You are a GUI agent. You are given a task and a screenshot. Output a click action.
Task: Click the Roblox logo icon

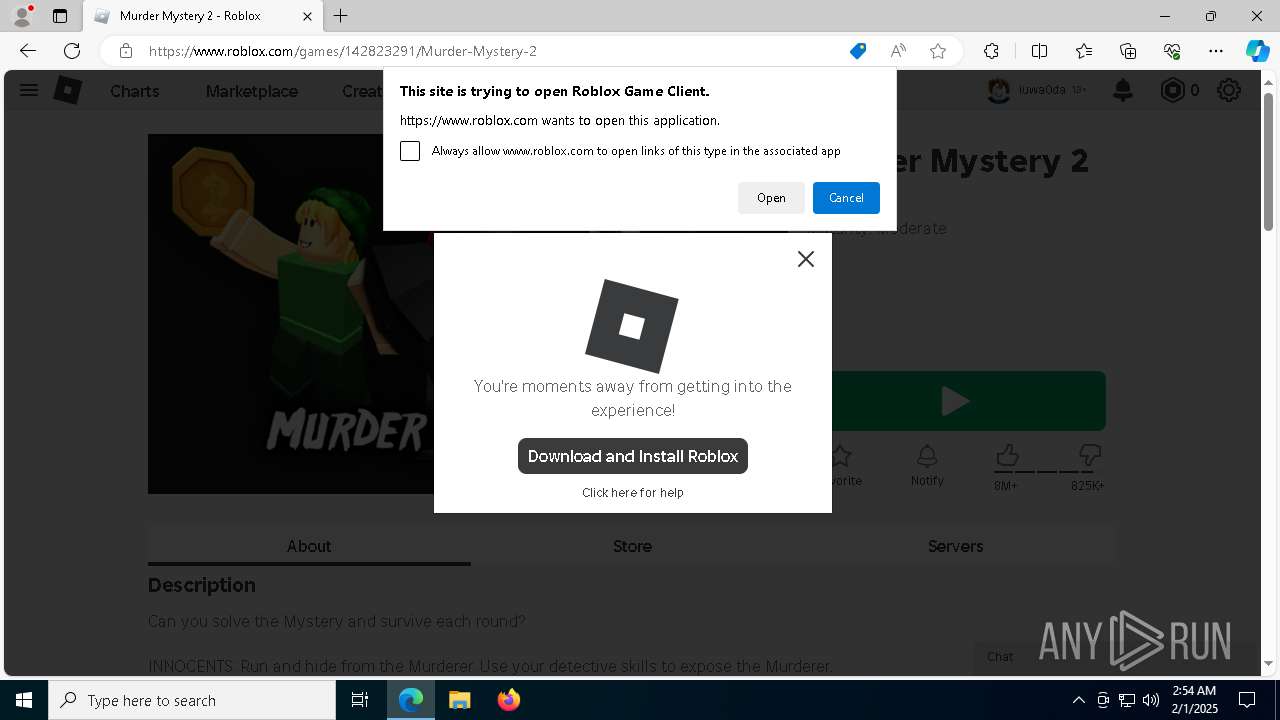tap(67, 91)
